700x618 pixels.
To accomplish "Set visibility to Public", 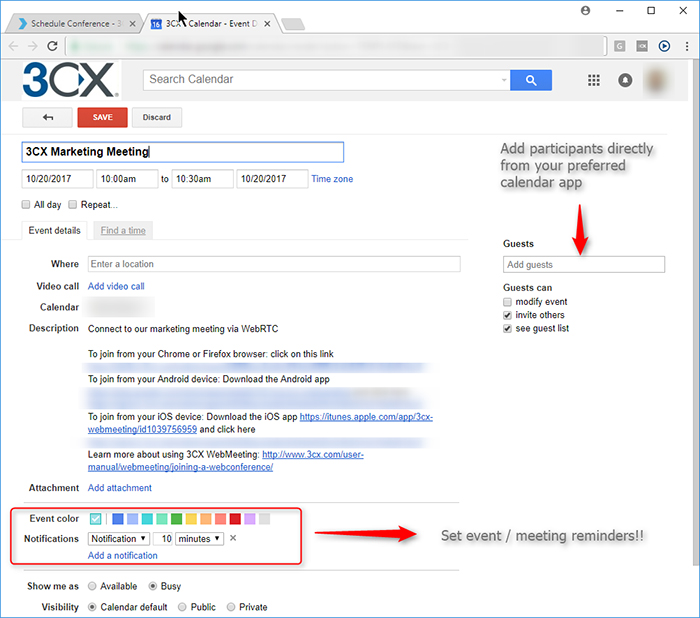I will pos(182,607).
